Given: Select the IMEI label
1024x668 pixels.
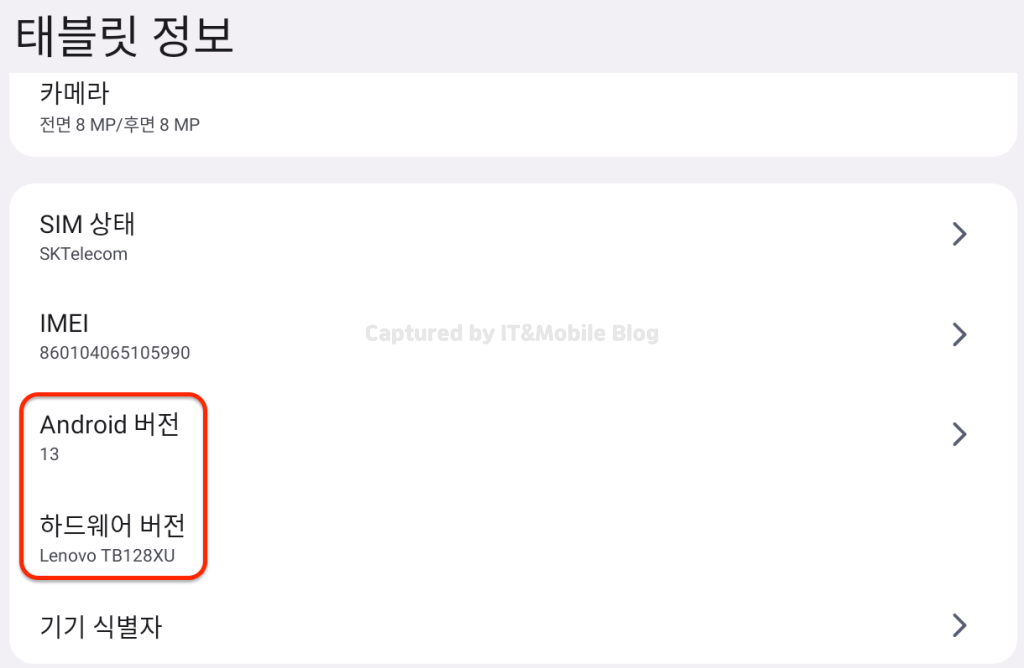Looking at the screenshot, I should click(64, 323).
